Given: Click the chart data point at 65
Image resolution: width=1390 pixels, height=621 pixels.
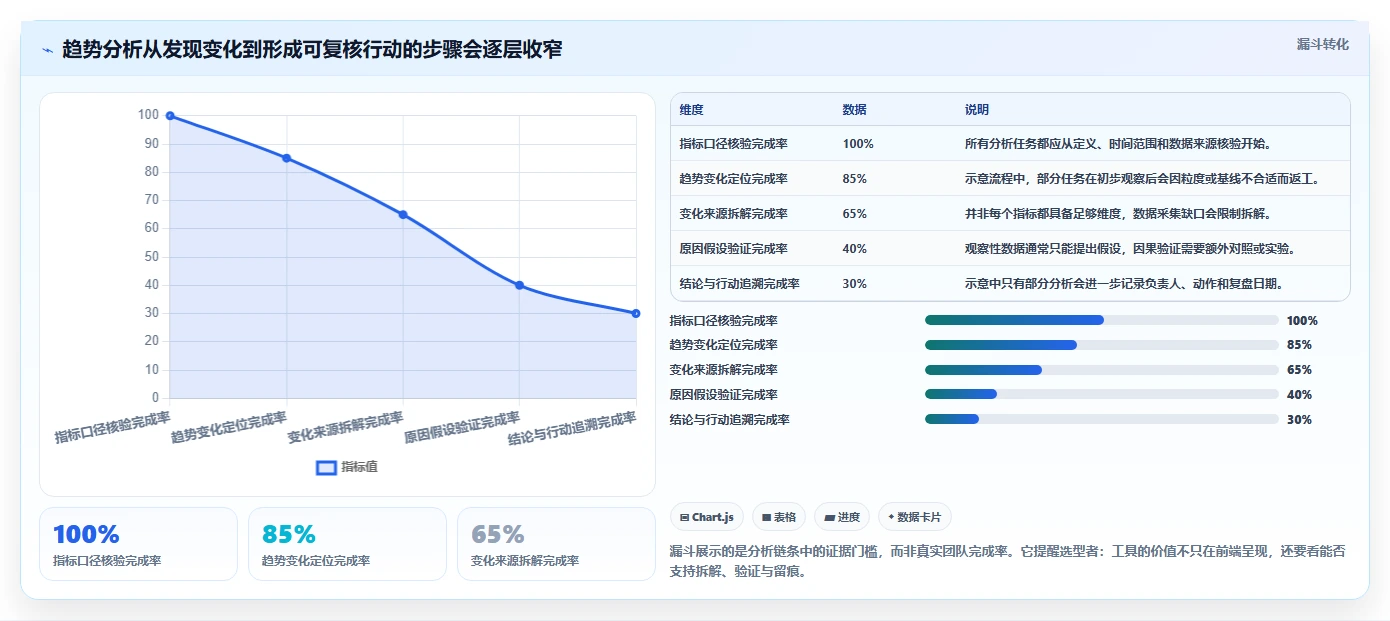Looking at the screenshot, I should tap(403, 214).
